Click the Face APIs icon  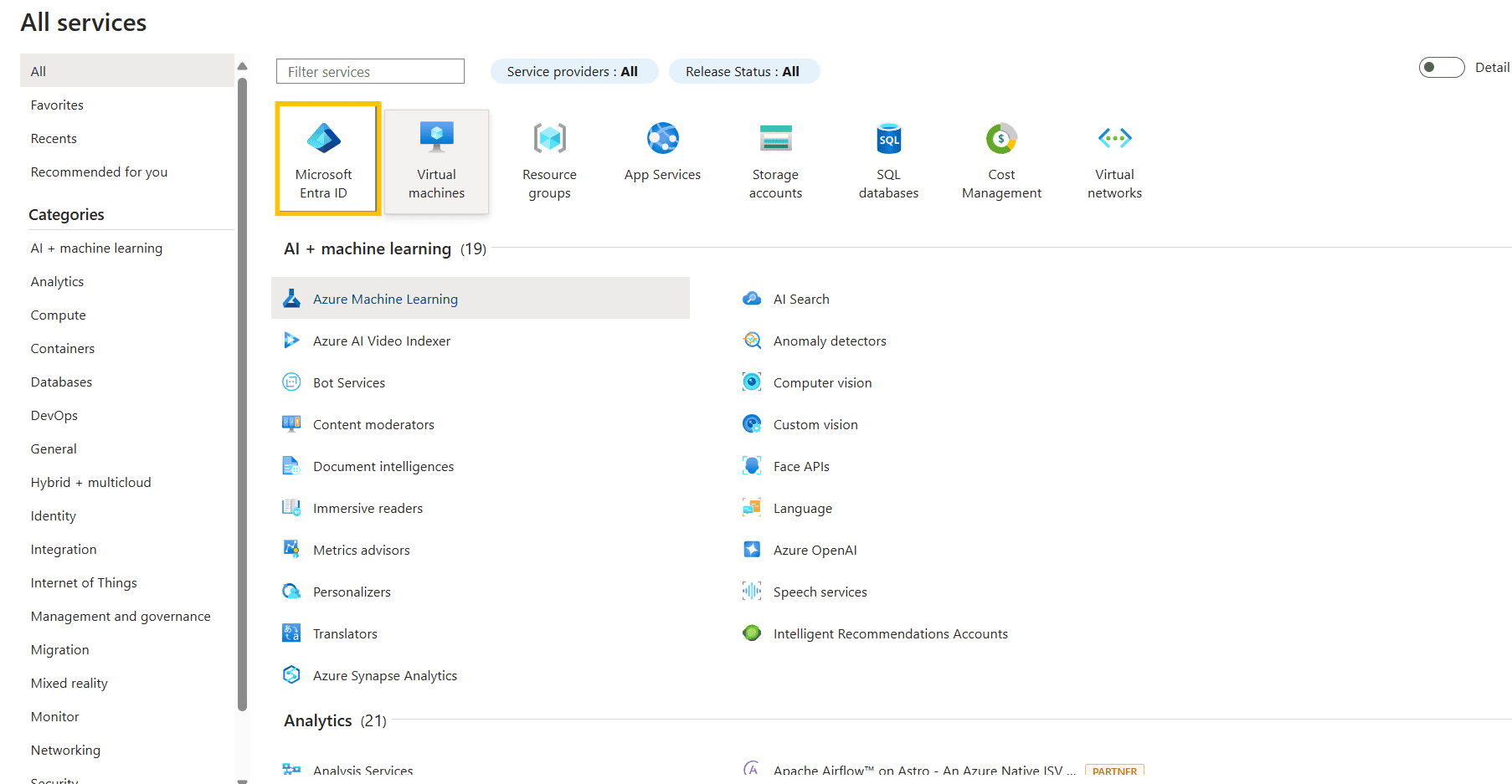[x=752, y=466]
